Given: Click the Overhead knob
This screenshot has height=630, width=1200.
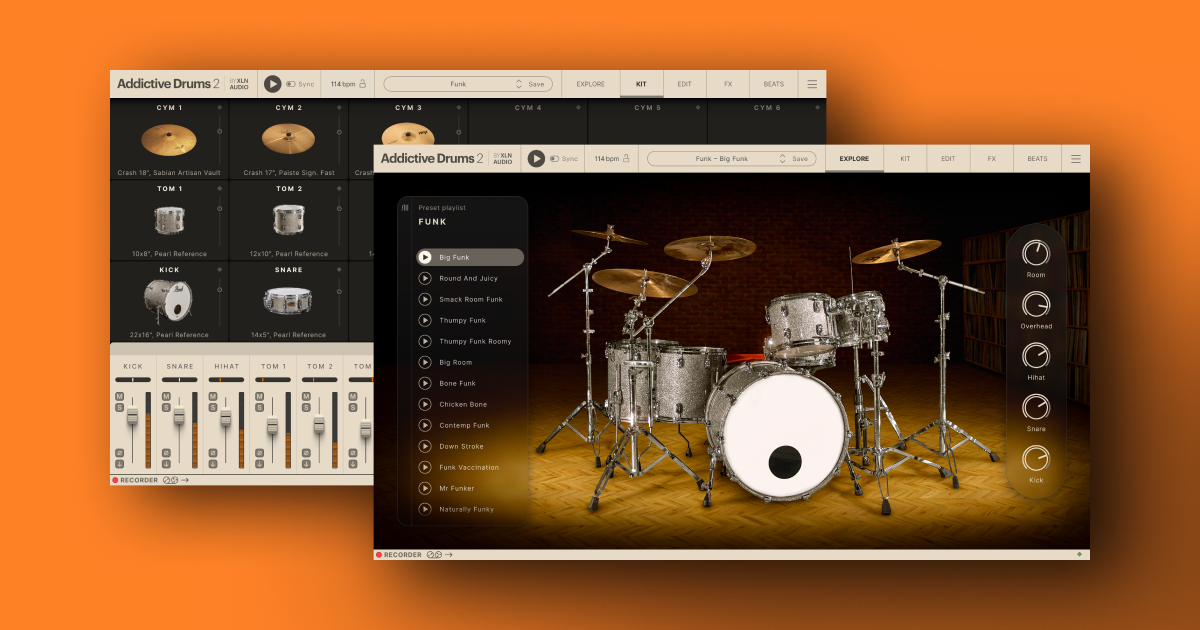Looking at the screenshot, I should point(1036,304).
